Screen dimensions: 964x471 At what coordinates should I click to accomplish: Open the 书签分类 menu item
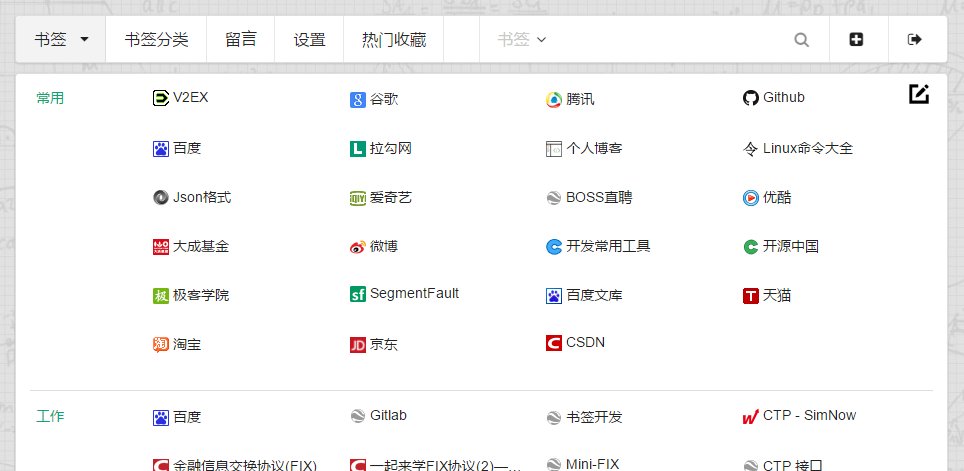pyautogui.click(x=156, y=40)
